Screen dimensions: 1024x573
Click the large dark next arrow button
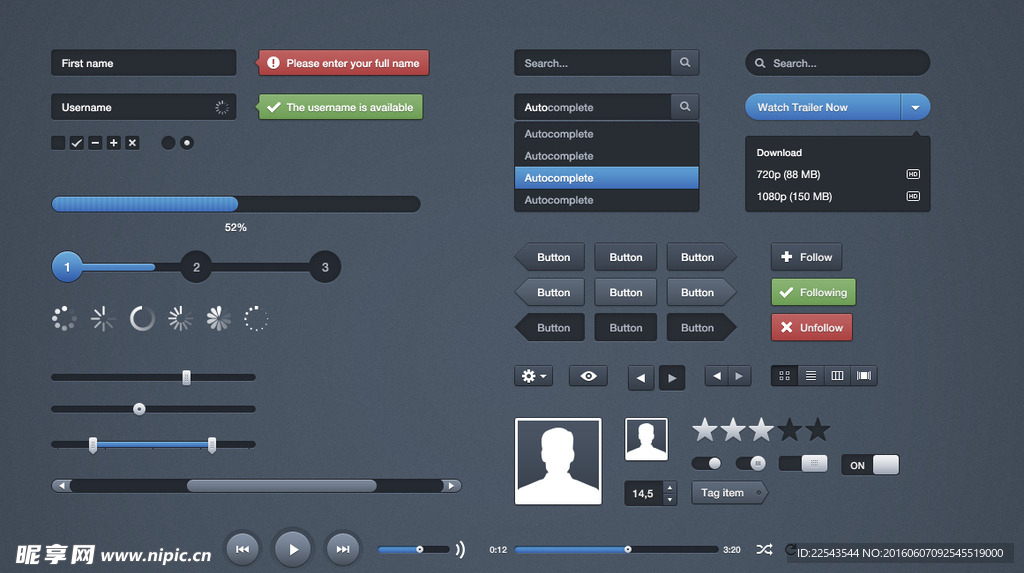(x=672, y=378)
